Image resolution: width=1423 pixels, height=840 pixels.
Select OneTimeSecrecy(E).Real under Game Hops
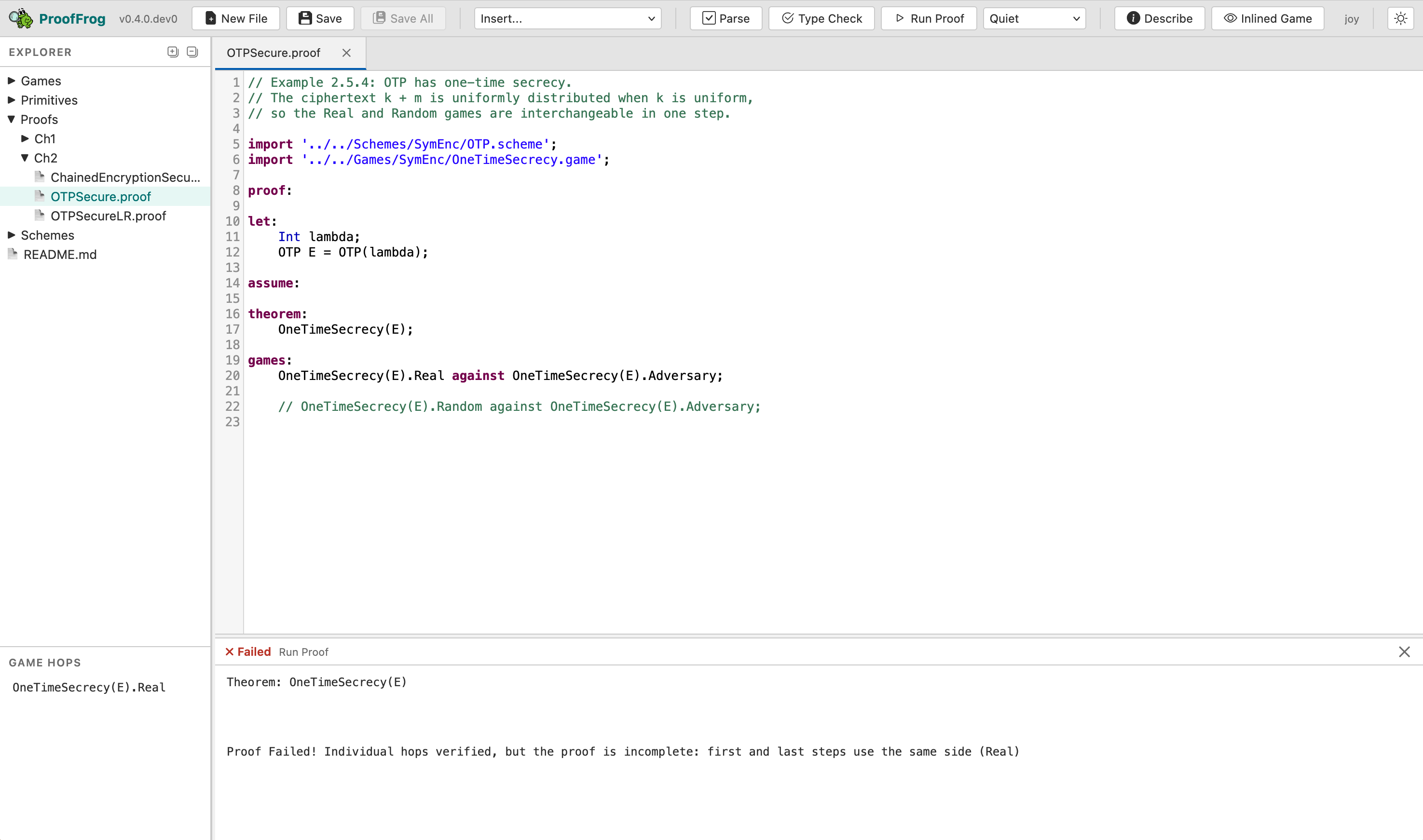click(89, 687)
